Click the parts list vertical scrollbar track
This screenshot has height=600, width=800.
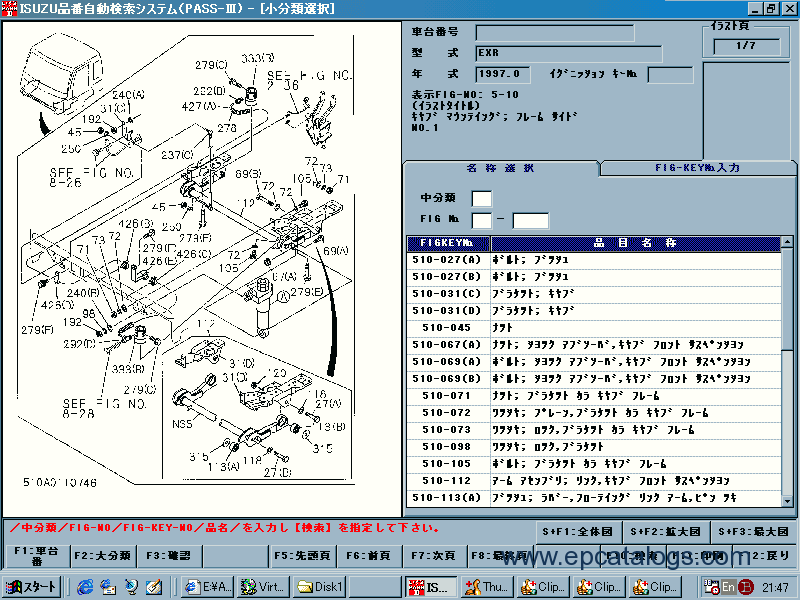tap(787, 423)
